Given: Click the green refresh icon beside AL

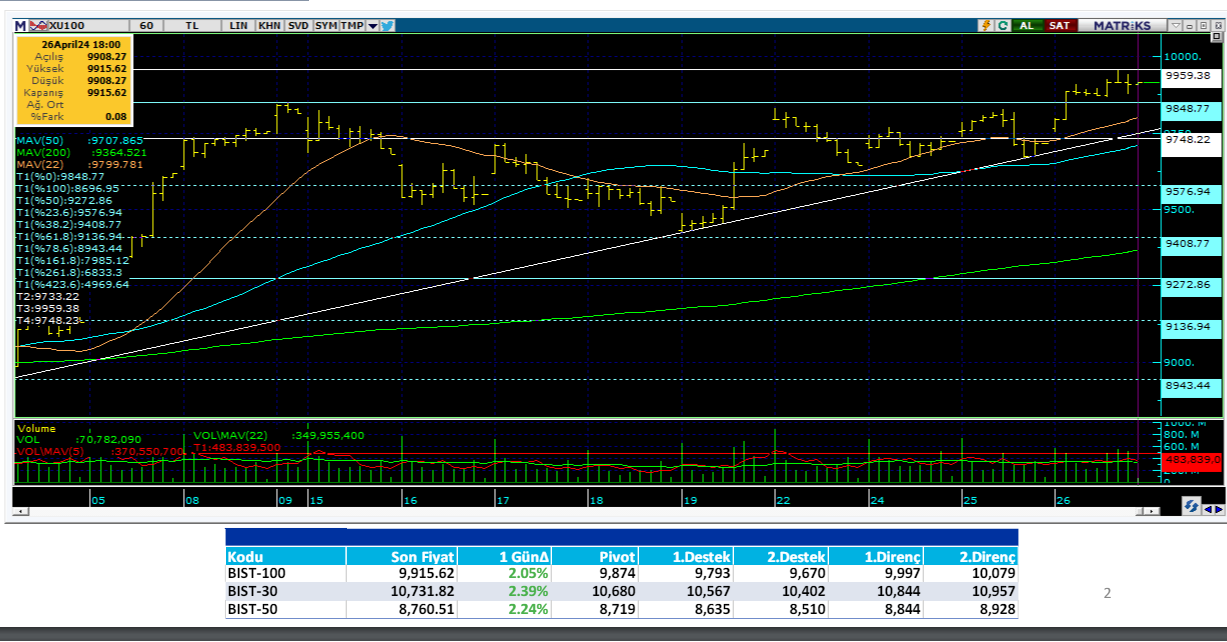Looking at the screenshot, I should [x=1004, y=25].
